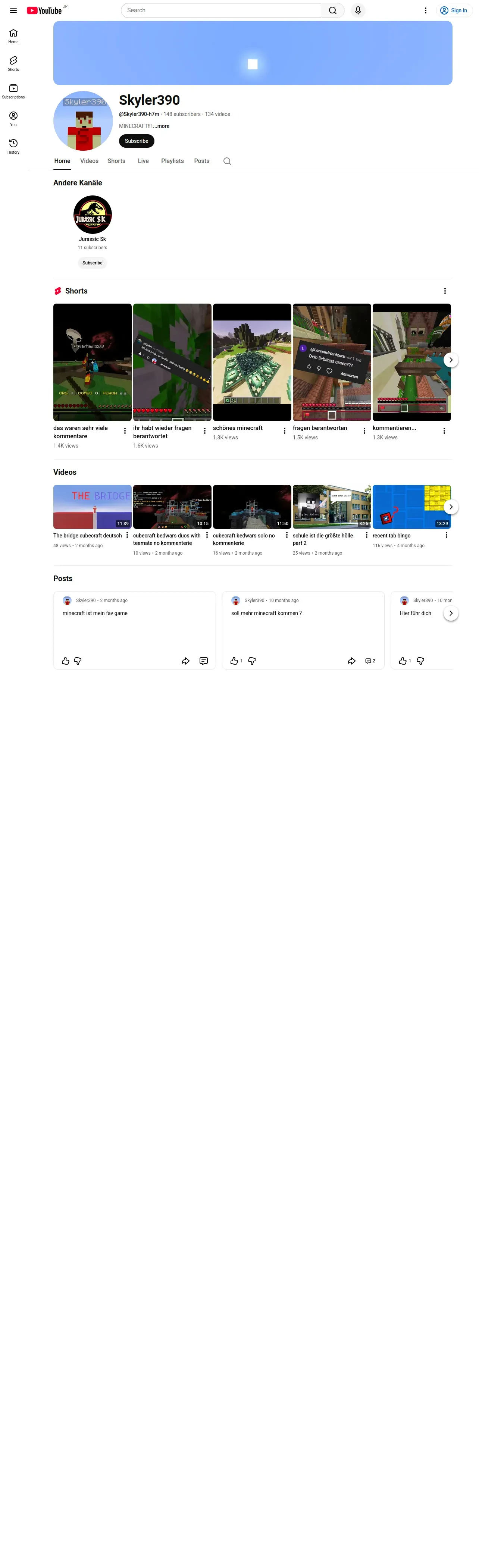479x1568 pixels.
Task: Share the 'minecraft ist mein fav game' post
Action: coord(186,661)
